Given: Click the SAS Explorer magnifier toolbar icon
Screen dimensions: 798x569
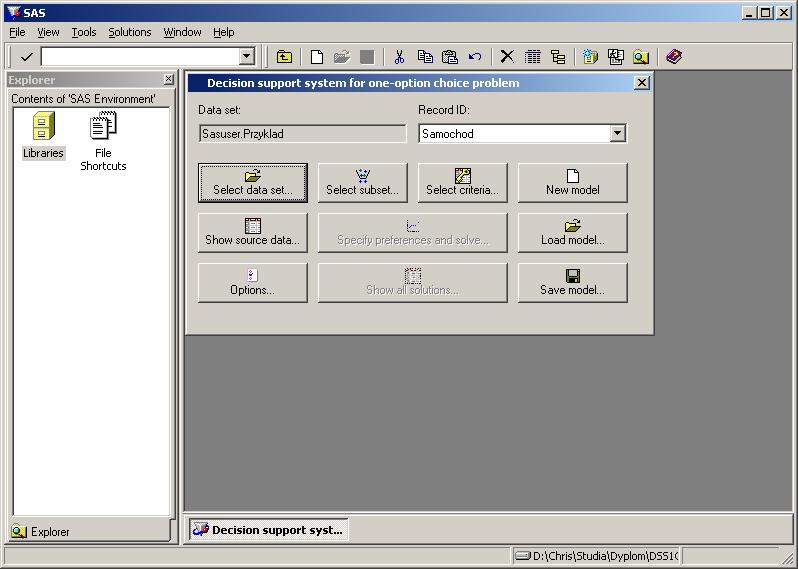Looking at the screenshot, I should [x=641, y=56].
